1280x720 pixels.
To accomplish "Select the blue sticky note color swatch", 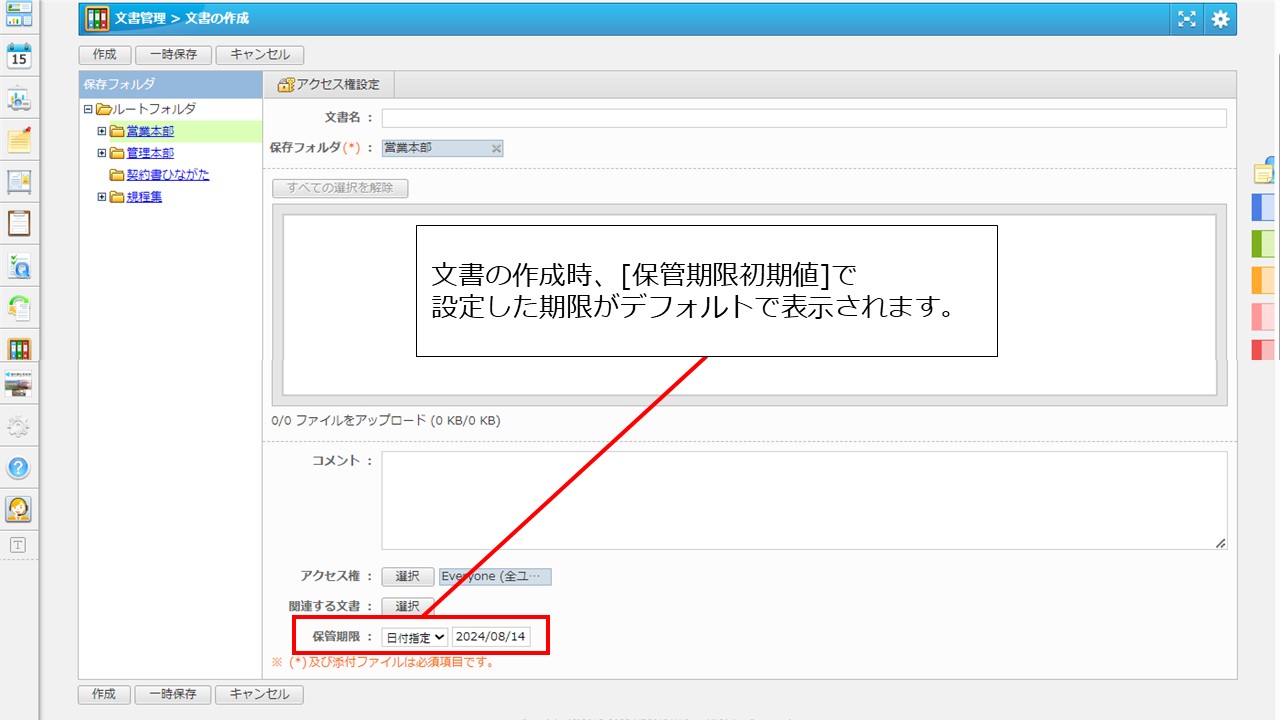I will pos(1262,207).
